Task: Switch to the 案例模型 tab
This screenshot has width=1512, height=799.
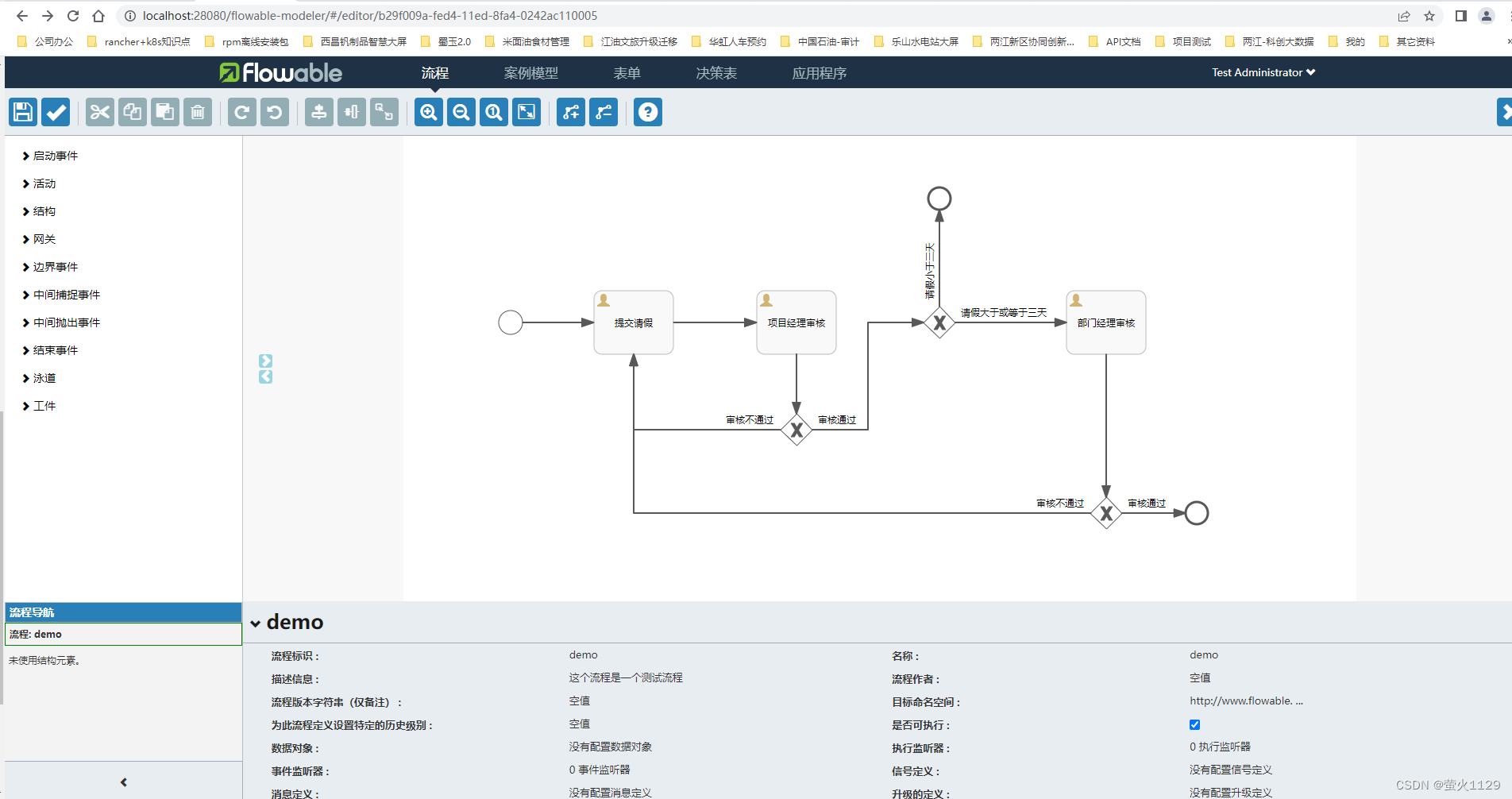Action: pos(530,72)
